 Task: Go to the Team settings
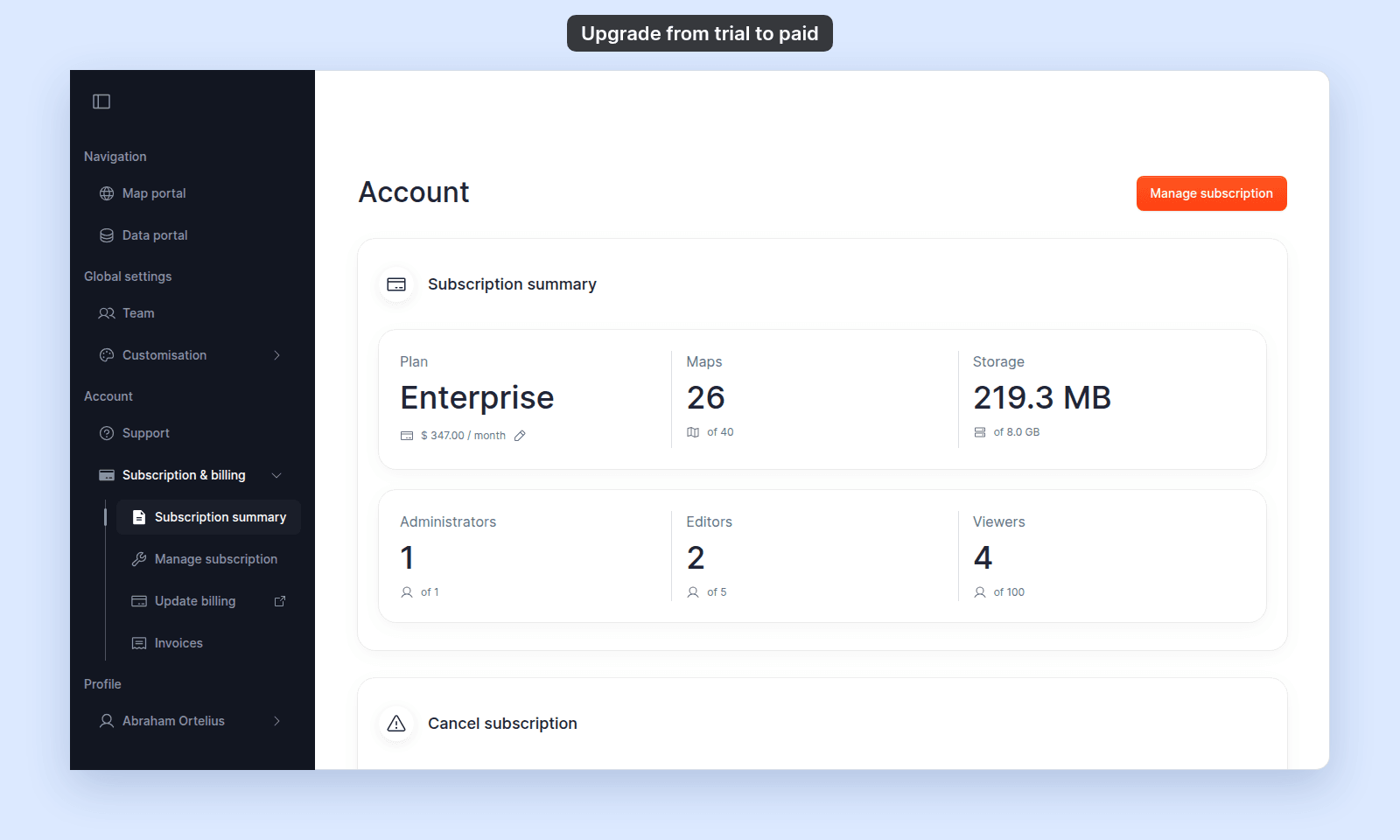192,313
